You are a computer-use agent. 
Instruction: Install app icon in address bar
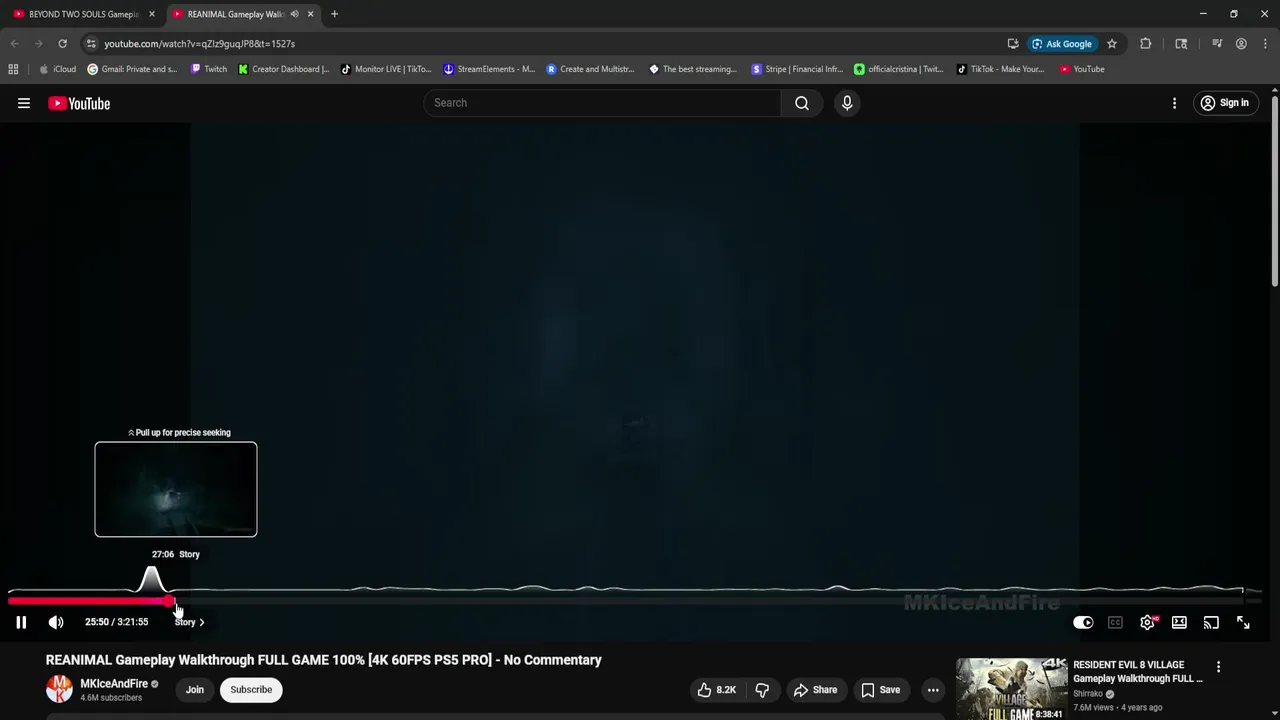(x=1013, y=44)
